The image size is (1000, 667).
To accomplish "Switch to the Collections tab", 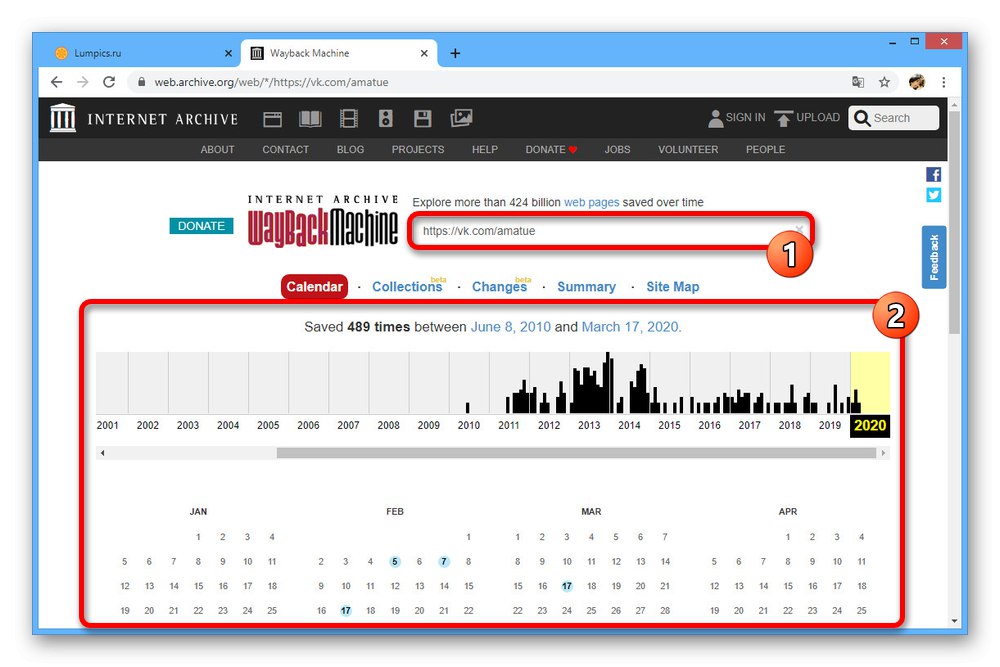I will point(407,287).
